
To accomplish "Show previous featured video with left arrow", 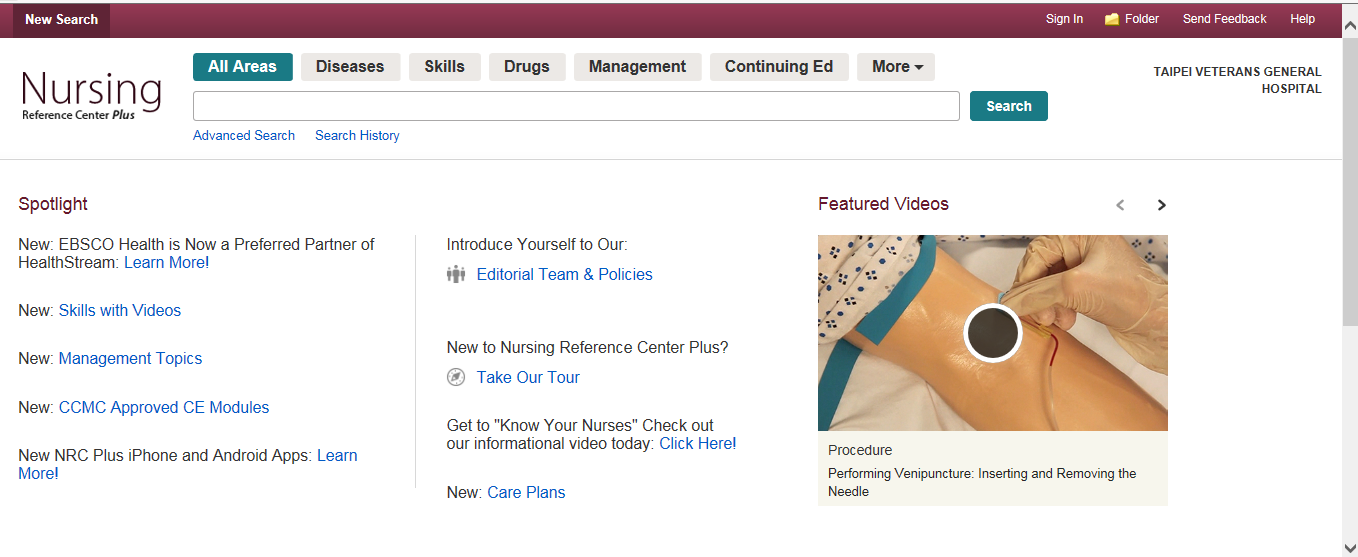I will (x=1120, y=205).
